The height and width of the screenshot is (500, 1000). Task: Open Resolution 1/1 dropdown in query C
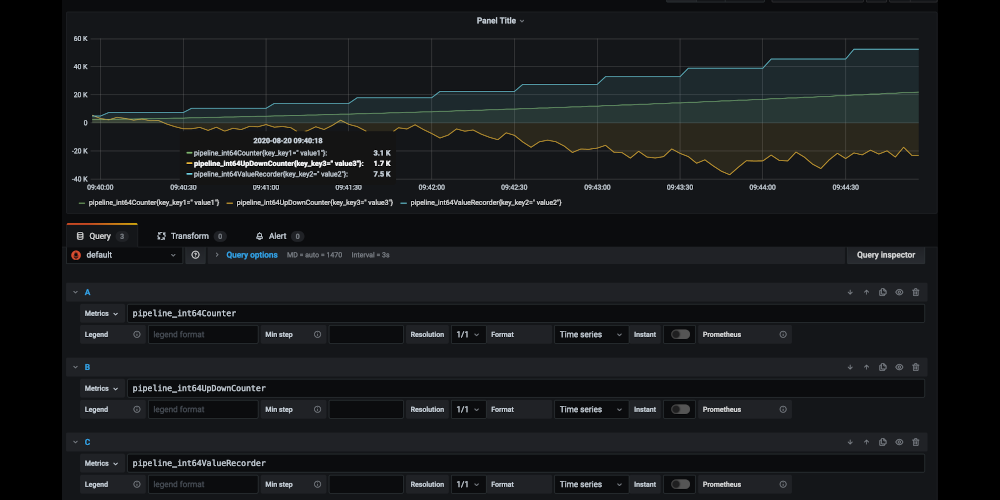(469, 484)
